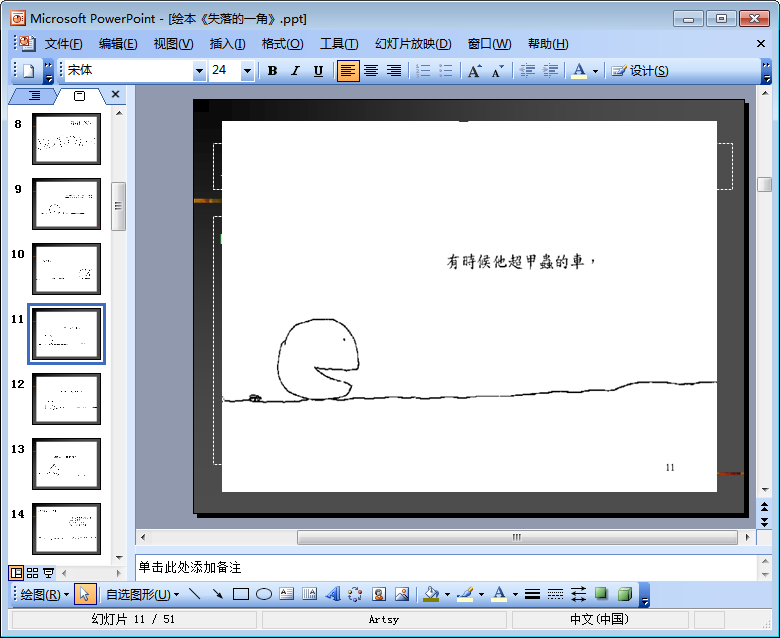The width and height of the screenshot is (780, 638).
Task: Open the font name dropdown (宋体)
Action: pyautogui.click(x=199, y=71)
